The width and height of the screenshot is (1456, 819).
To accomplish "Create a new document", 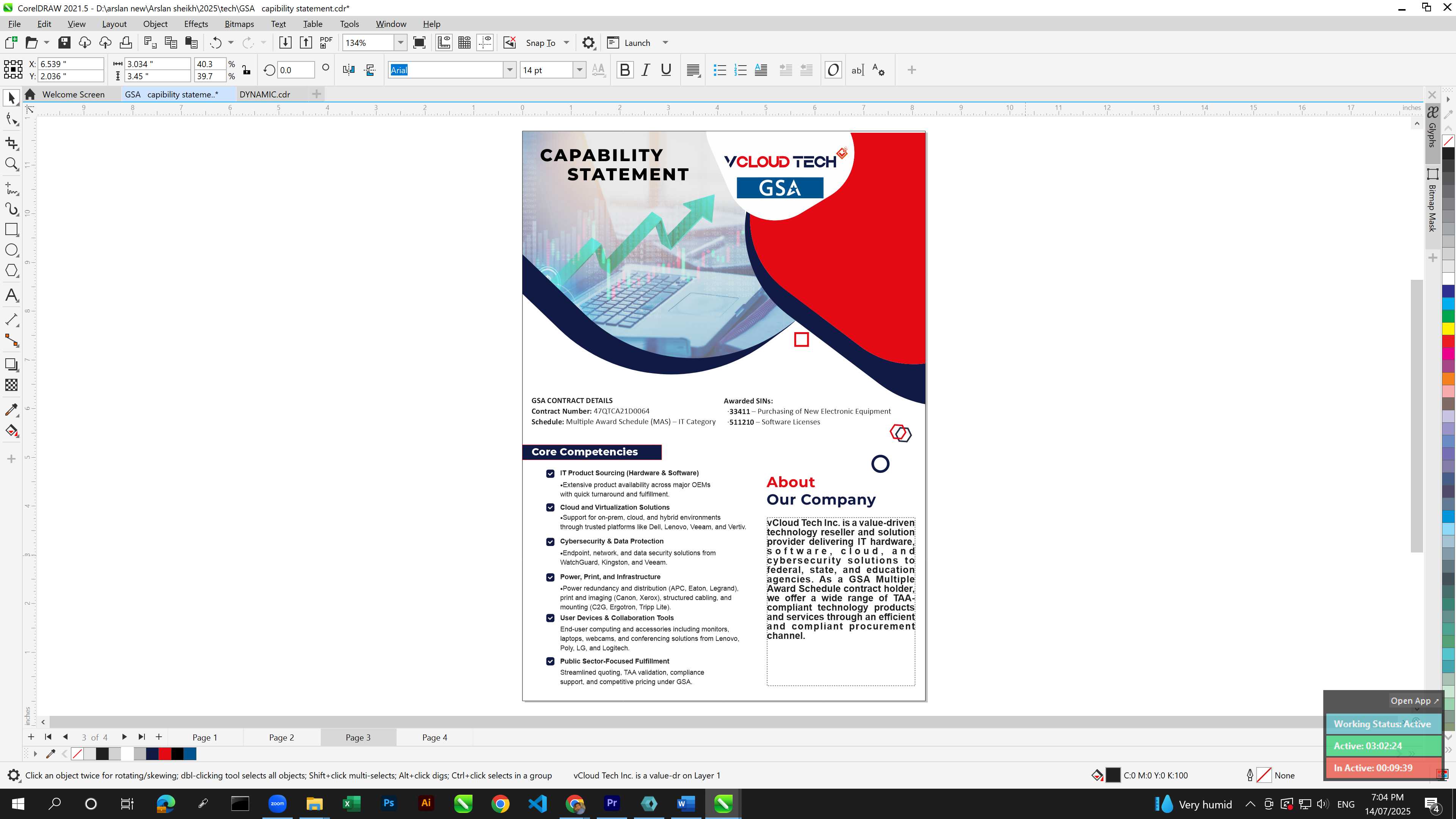I will pos(11,43).
